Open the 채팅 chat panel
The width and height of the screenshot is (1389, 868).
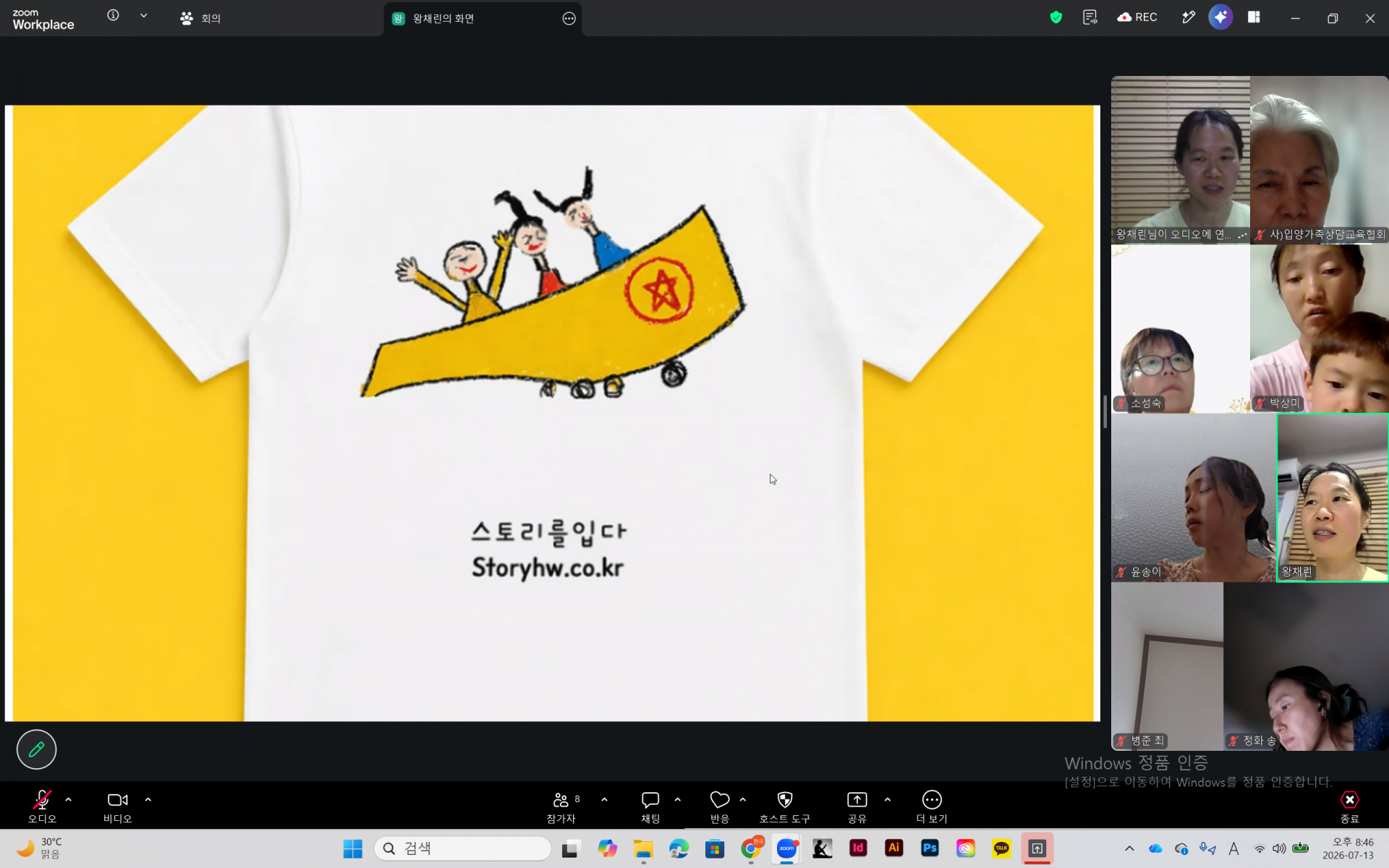(x=650, y=806)
